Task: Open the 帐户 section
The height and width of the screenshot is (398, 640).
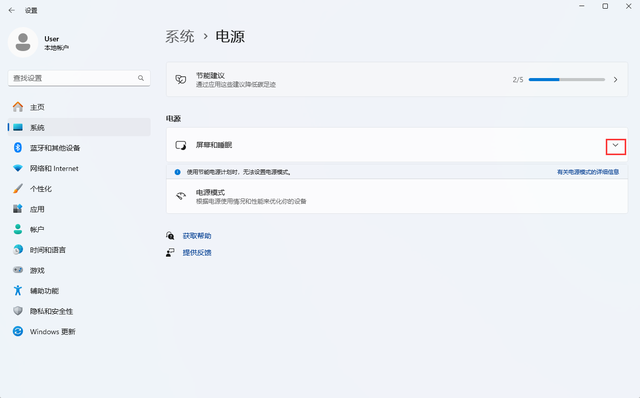Action: (x=79, y=229)
